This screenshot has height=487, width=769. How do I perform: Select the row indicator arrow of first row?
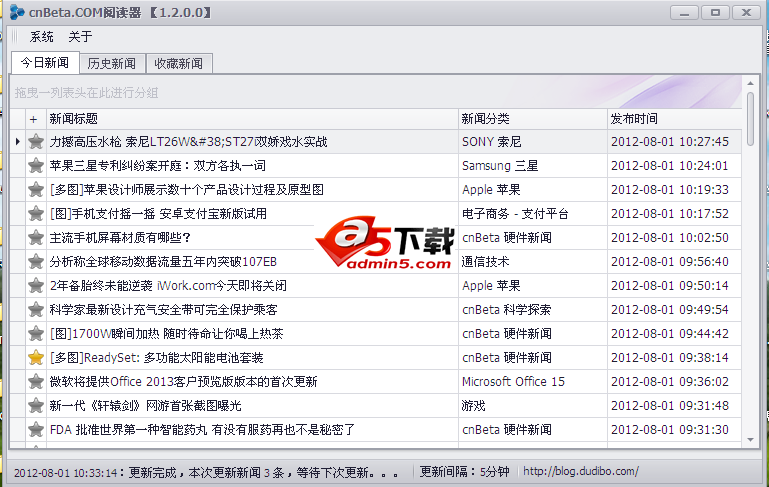point(18,142)
